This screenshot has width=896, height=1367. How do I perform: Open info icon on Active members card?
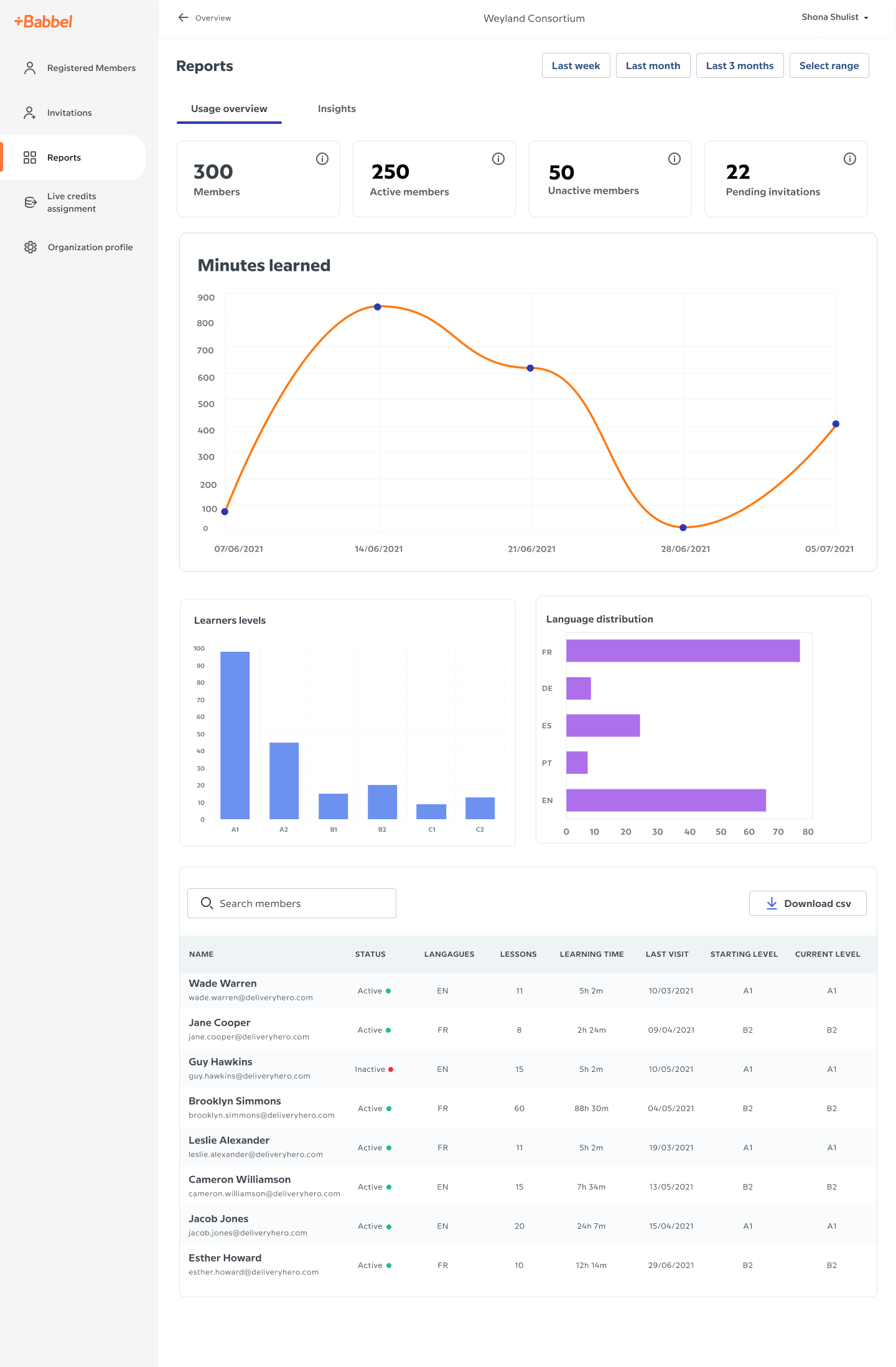point(498,159)
